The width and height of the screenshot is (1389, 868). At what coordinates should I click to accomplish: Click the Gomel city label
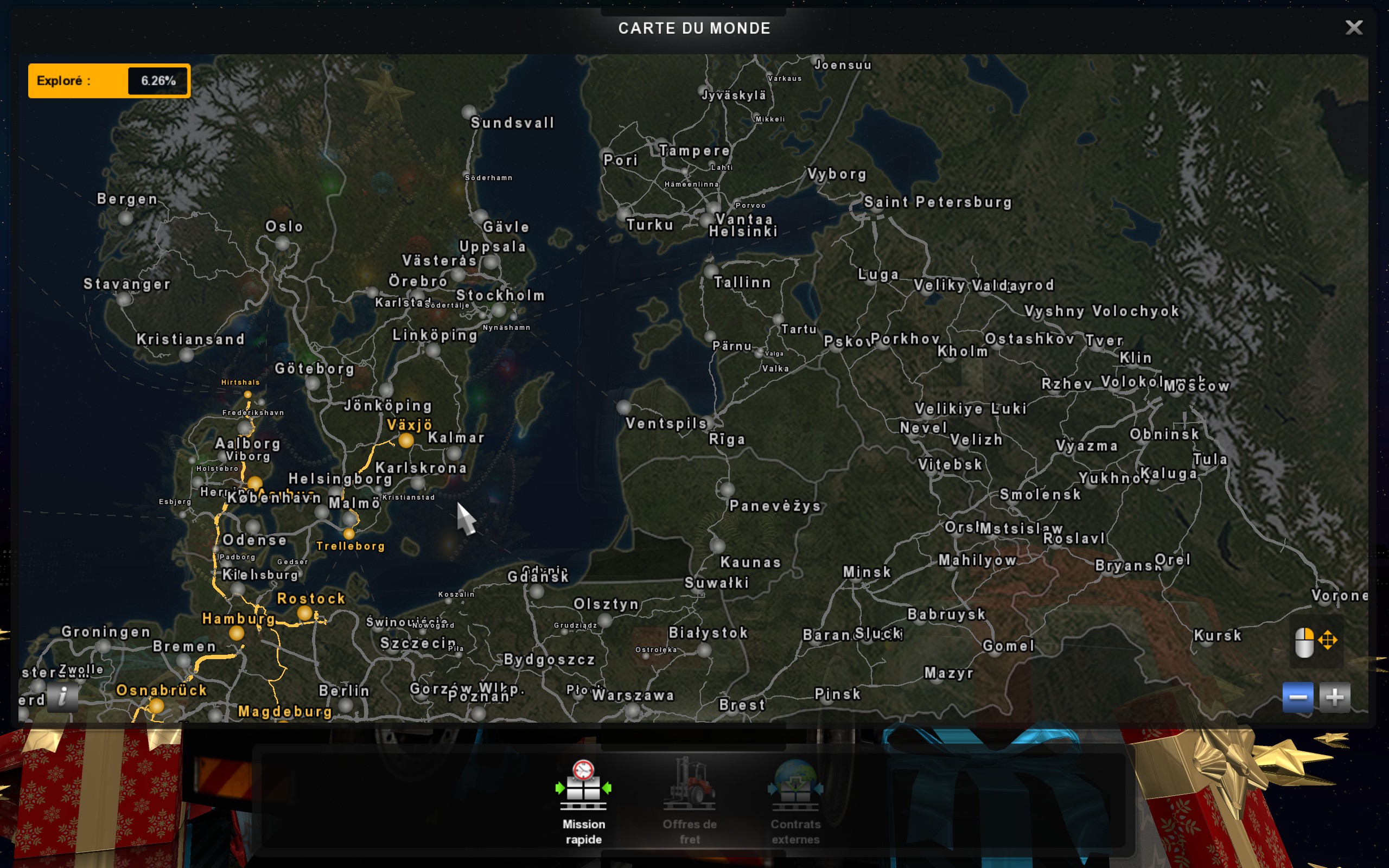click(1008, 646)
